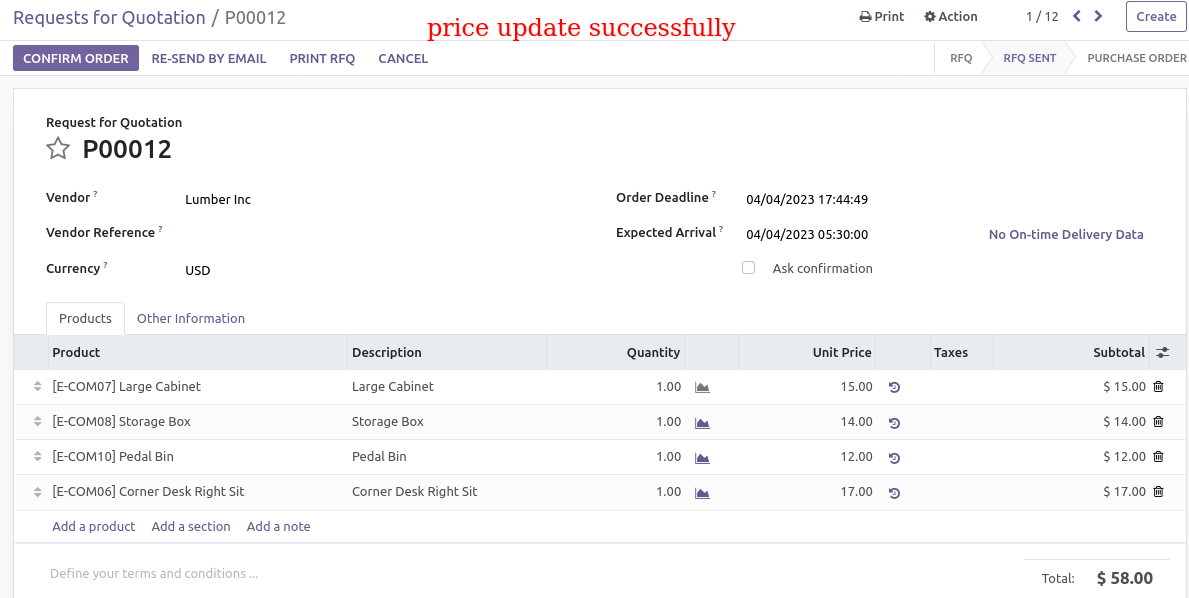Enable the Ask confirmation checkbox
The height and width of the screenshot is (598, 1189).
click(x=748, y=268)
